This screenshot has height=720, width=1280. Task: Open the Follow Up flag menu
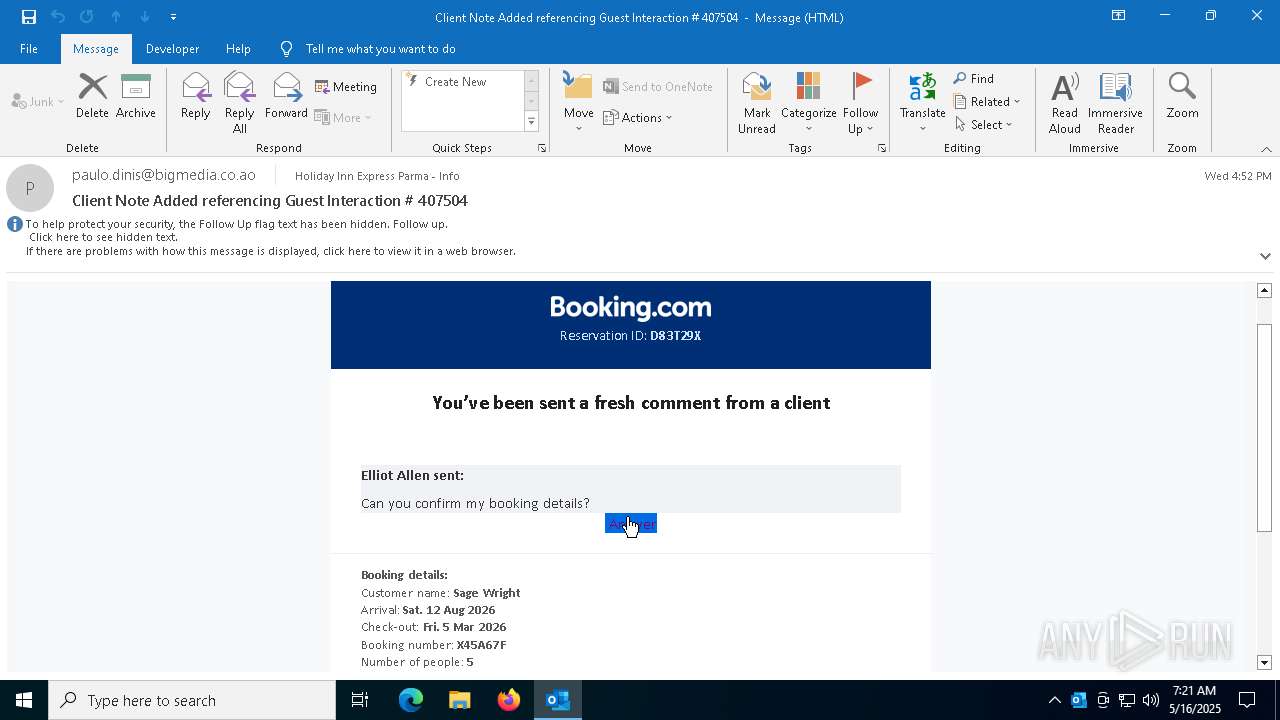(860, 102)
